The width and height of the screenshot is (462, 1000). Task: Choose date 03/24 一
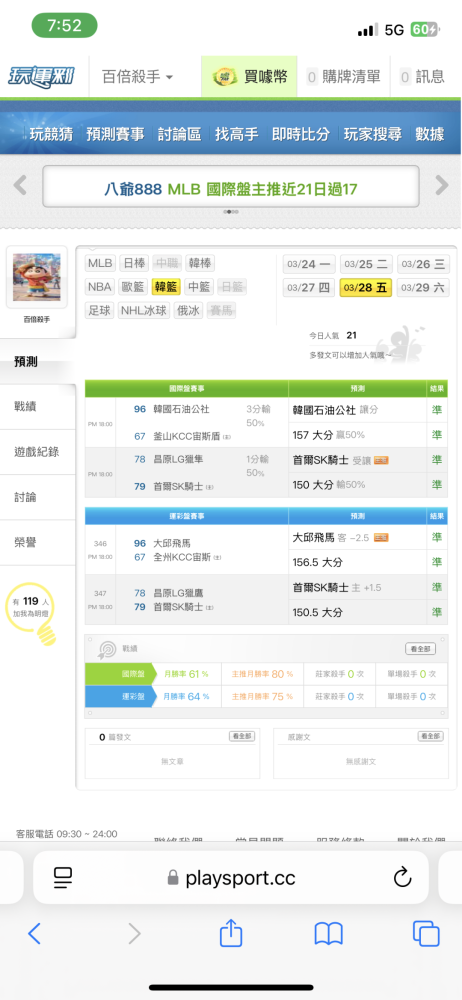click(x=309, y=264)
